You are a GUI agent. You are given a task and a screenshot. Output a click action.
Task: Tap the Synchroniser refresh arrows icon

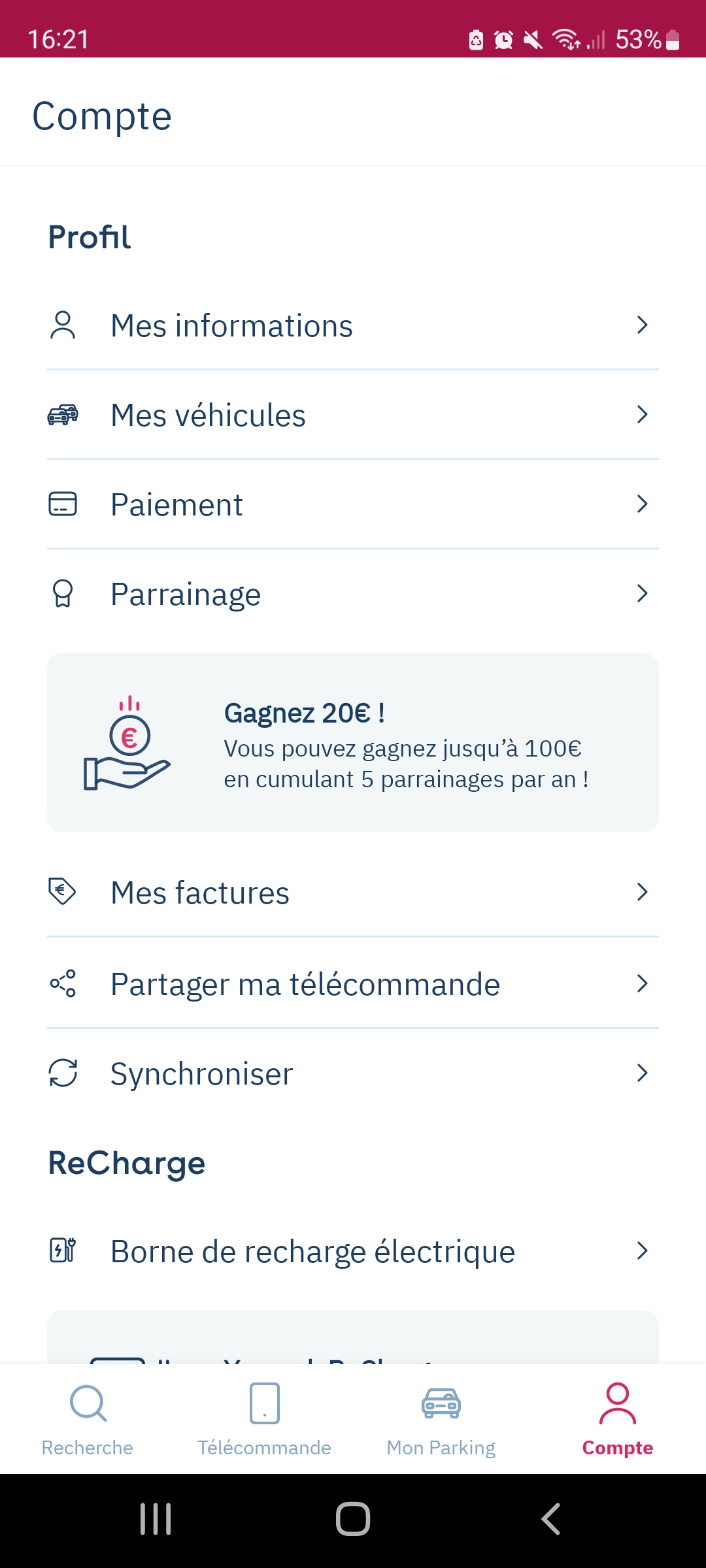click(63, 1073)
